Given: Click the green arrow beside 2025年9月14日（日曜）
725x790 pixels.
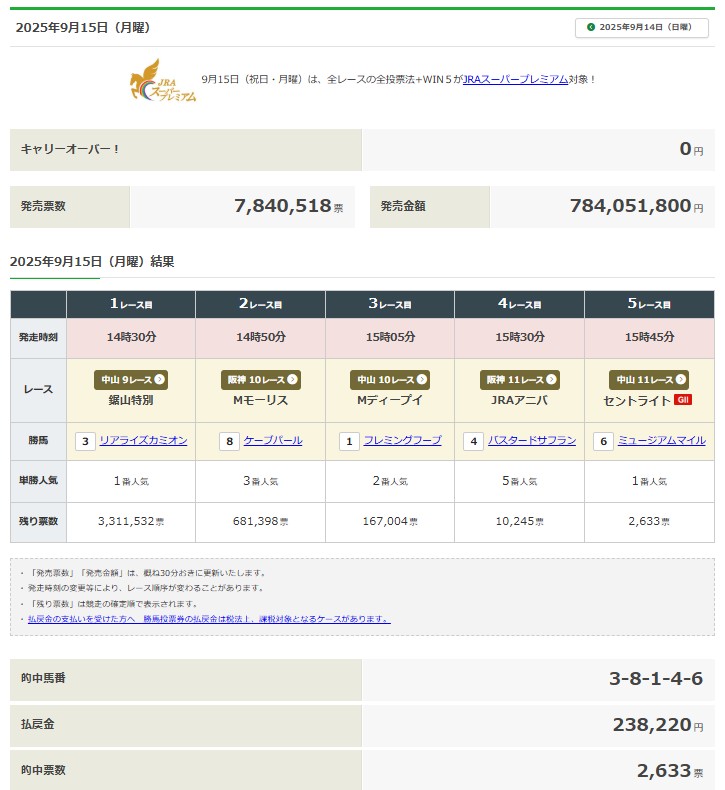Looking at the screenshot, I should tap(591, 28).
